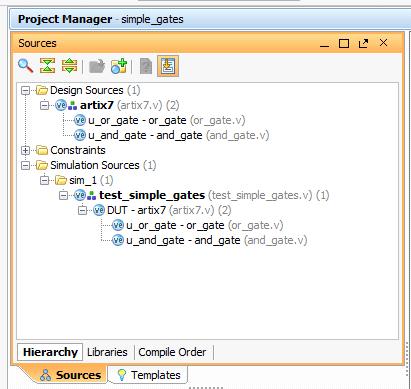The width and height of the screenshot is (411, 389).
Task: Click the Sources panel header label
Action: click(x=37, y=43)
